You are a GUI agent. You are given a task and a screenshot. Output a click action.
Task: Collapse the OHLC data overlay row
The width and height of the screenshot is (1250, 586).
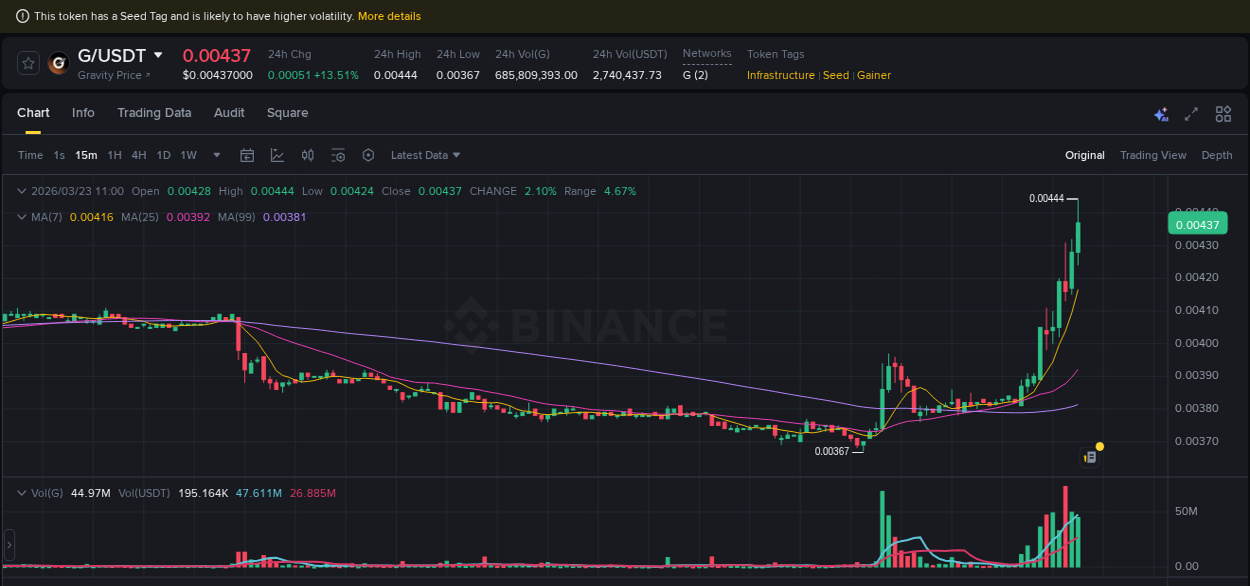(x=22, y=191)
